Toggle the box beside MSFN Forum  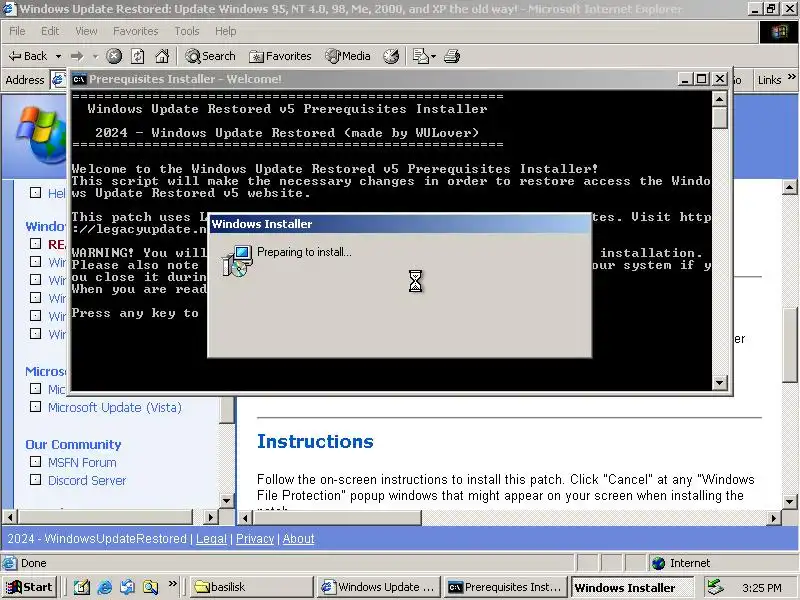35,462
